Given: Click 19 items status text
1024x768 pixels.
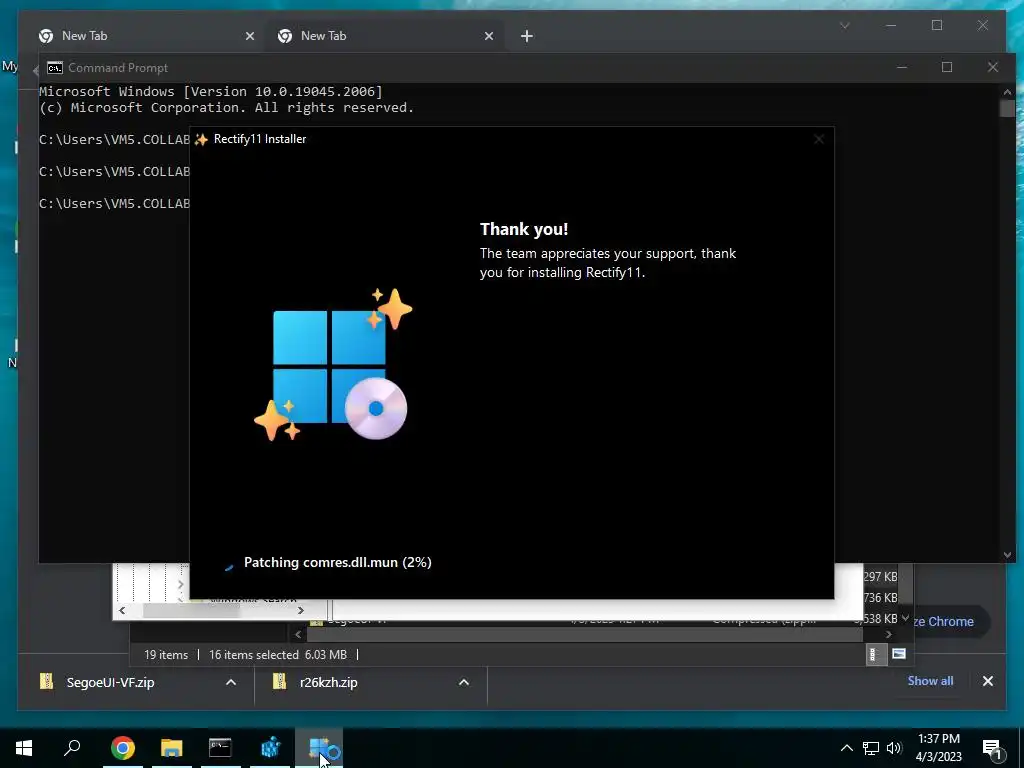Looking at the screenshot, I should (166, 654).
